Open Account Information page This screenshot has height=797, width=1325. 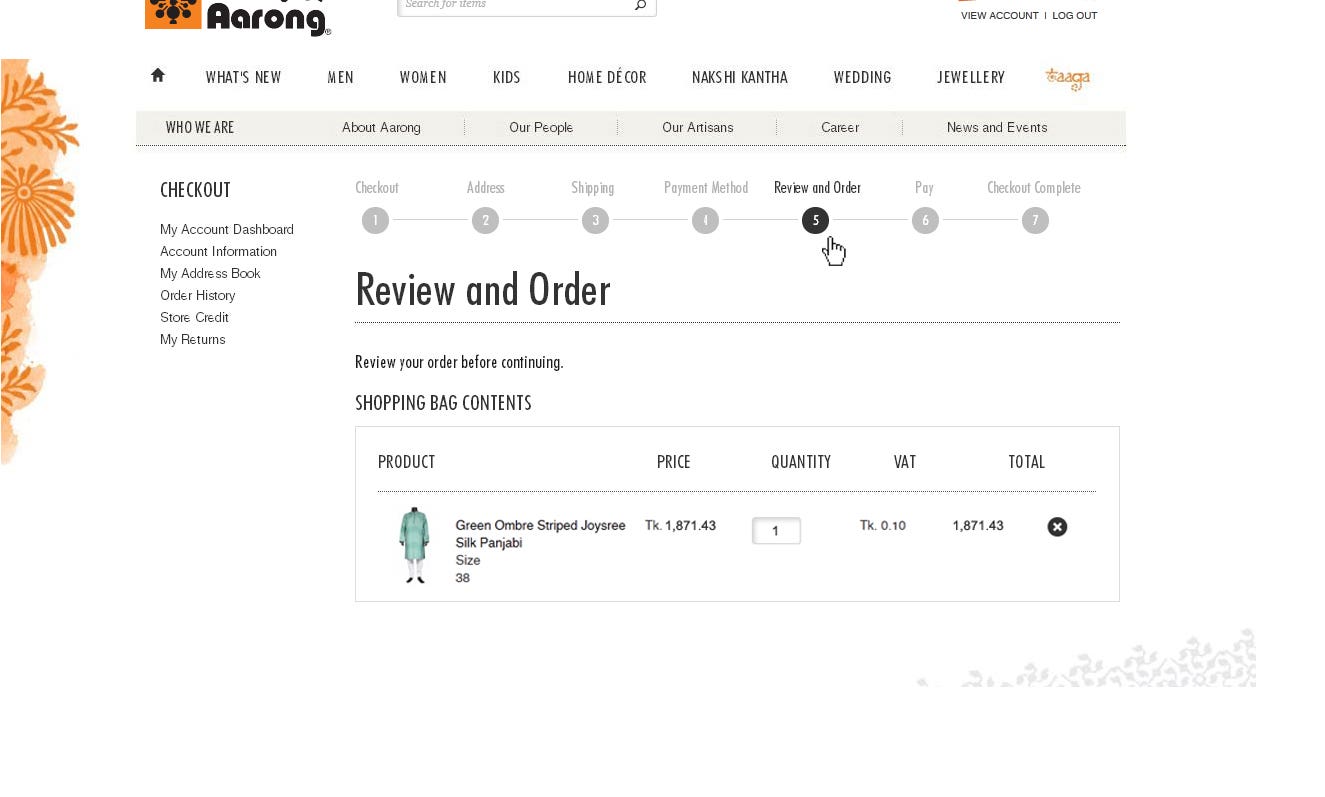coord(218,252)
